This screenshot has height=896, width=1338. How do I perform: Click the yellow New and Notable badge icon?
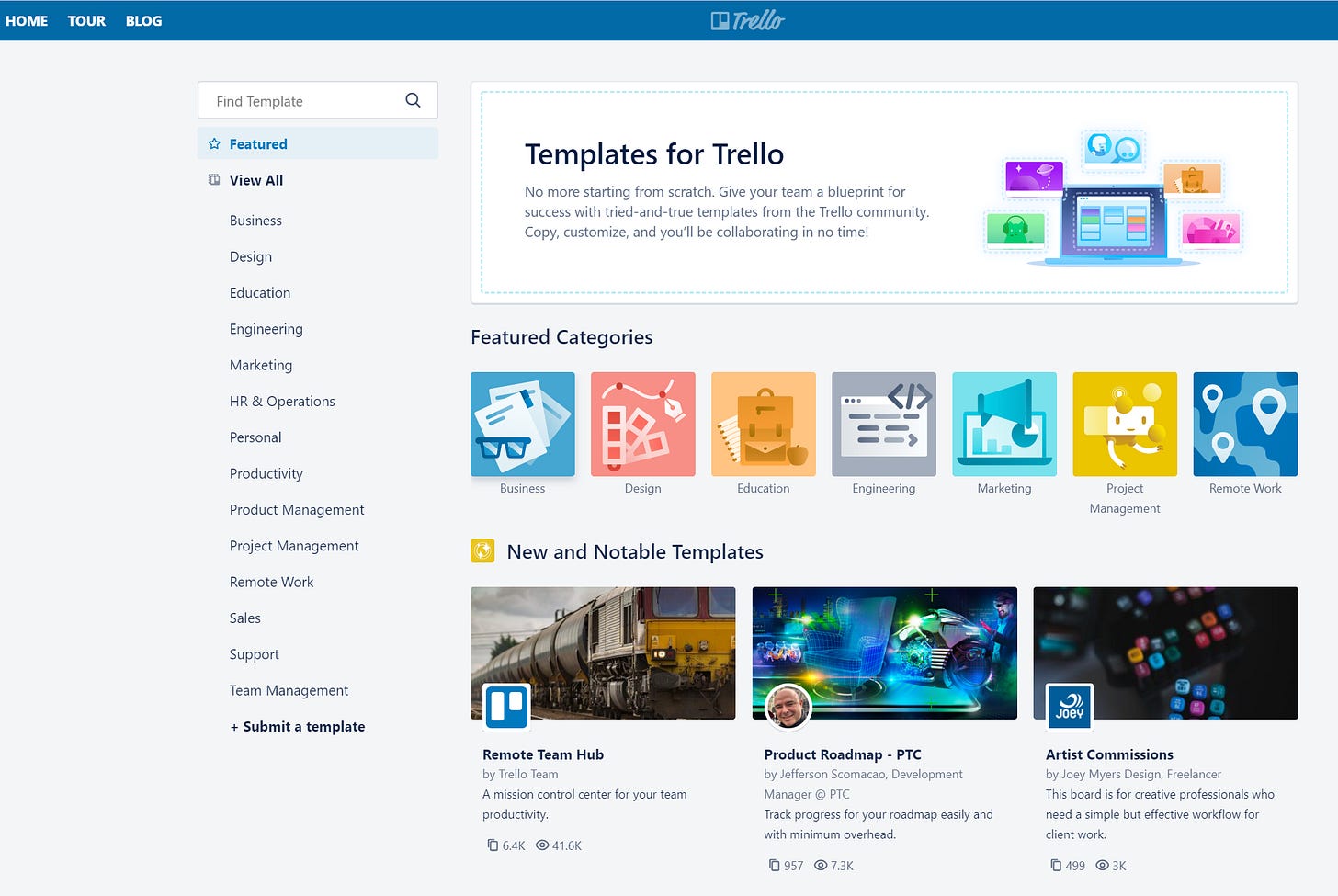pos(482,551)
